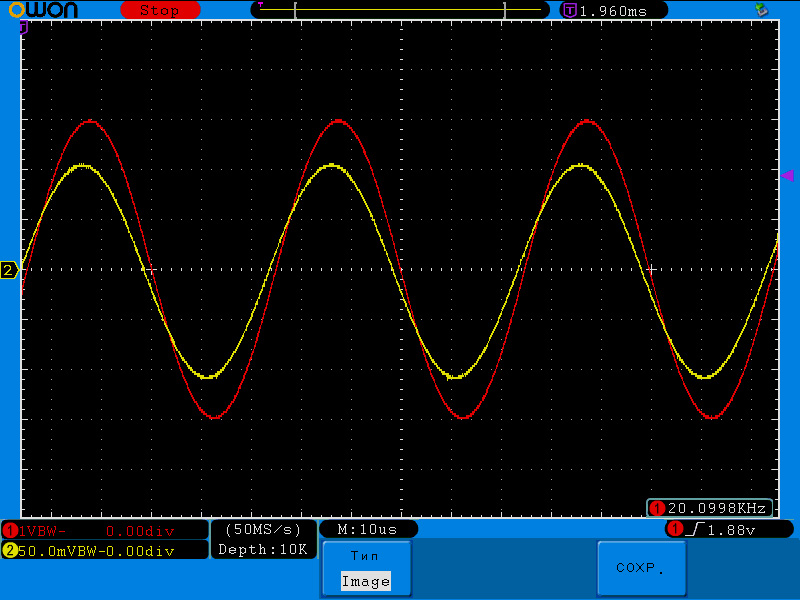Click the sample rate readout (50MS/s)

click(263, 530)
